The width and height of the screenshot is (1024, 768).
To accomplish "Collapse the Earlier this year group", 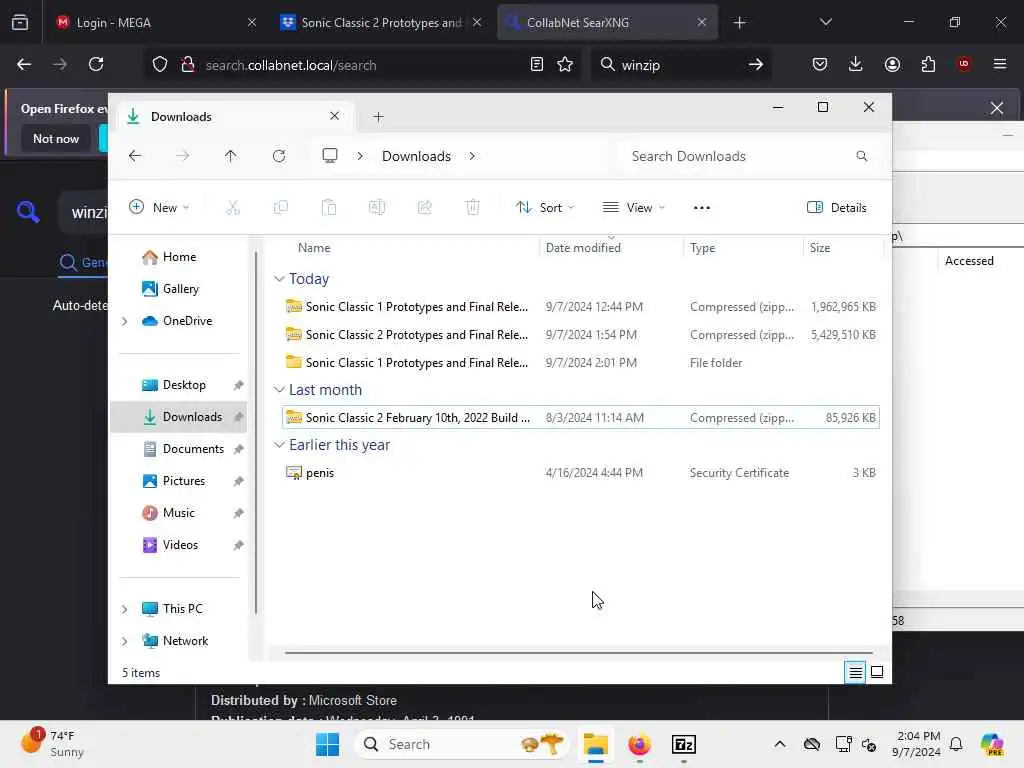I will pos(280,445).
